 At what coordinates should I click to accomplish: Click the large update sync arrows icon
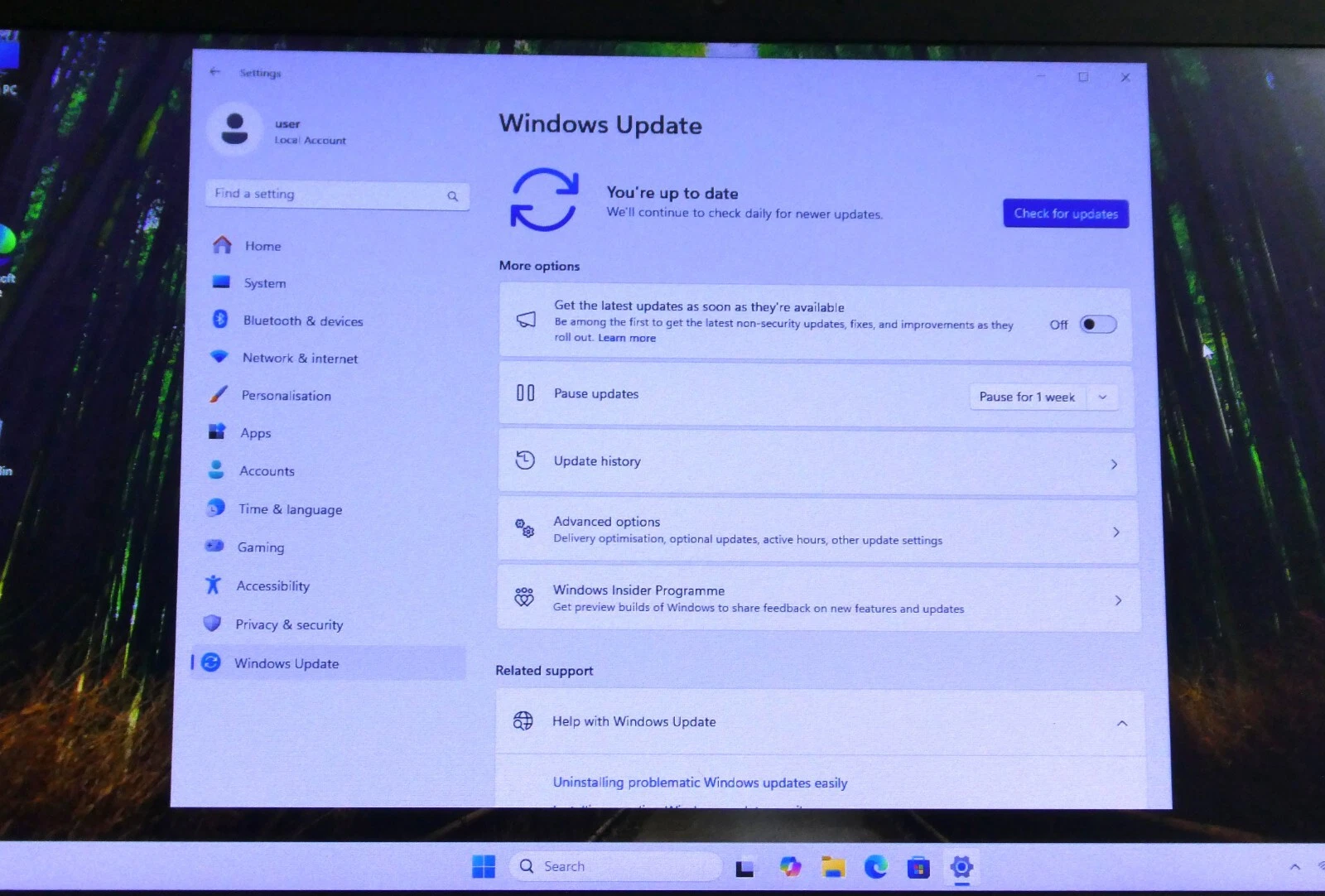(544, 200)
